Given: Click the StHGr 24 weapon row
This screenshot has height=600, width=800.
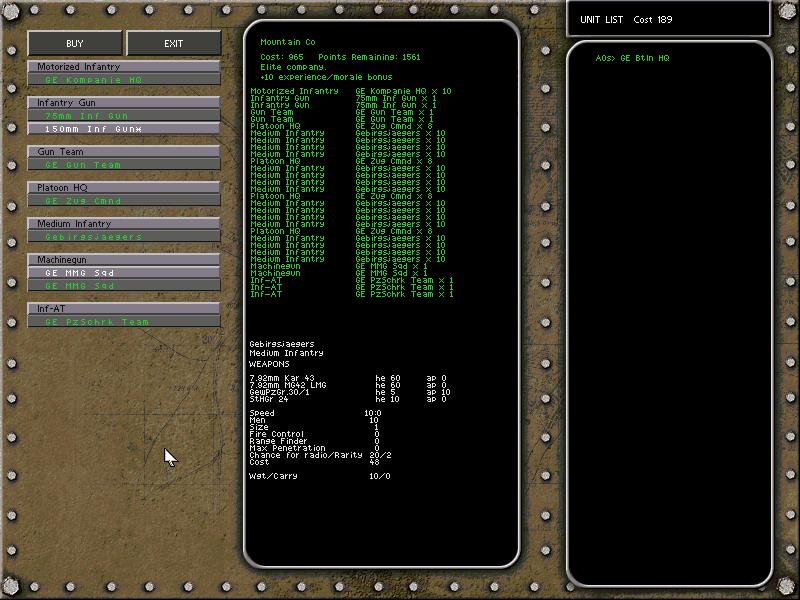Looking at the screenshot, I should 348,399.
